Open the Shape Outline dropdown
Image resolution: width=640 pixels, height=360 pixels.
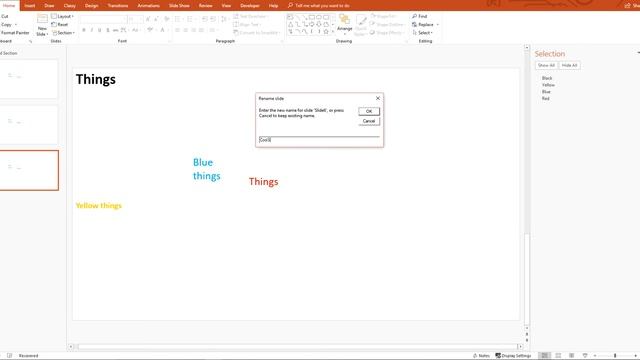pyautogui.click(x=387, y=24)
